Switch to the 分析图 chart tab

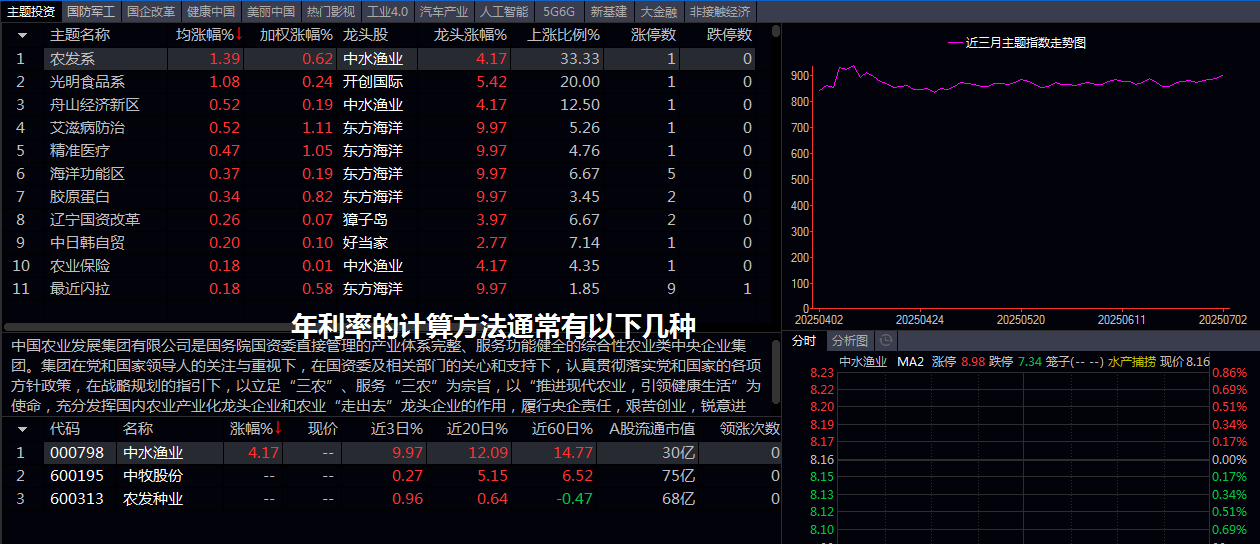coord(851,341)
